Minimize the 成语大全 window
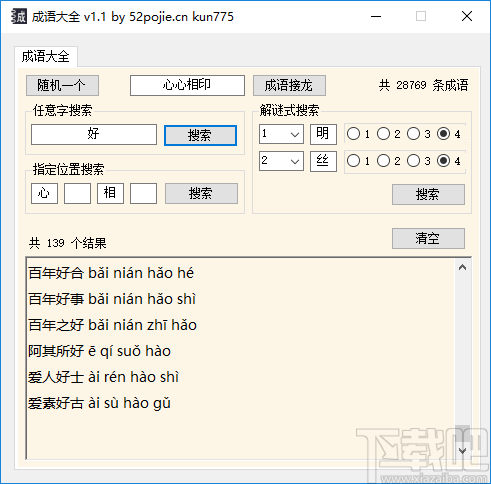This screenshot has width=491, height=484. [376, 16]
